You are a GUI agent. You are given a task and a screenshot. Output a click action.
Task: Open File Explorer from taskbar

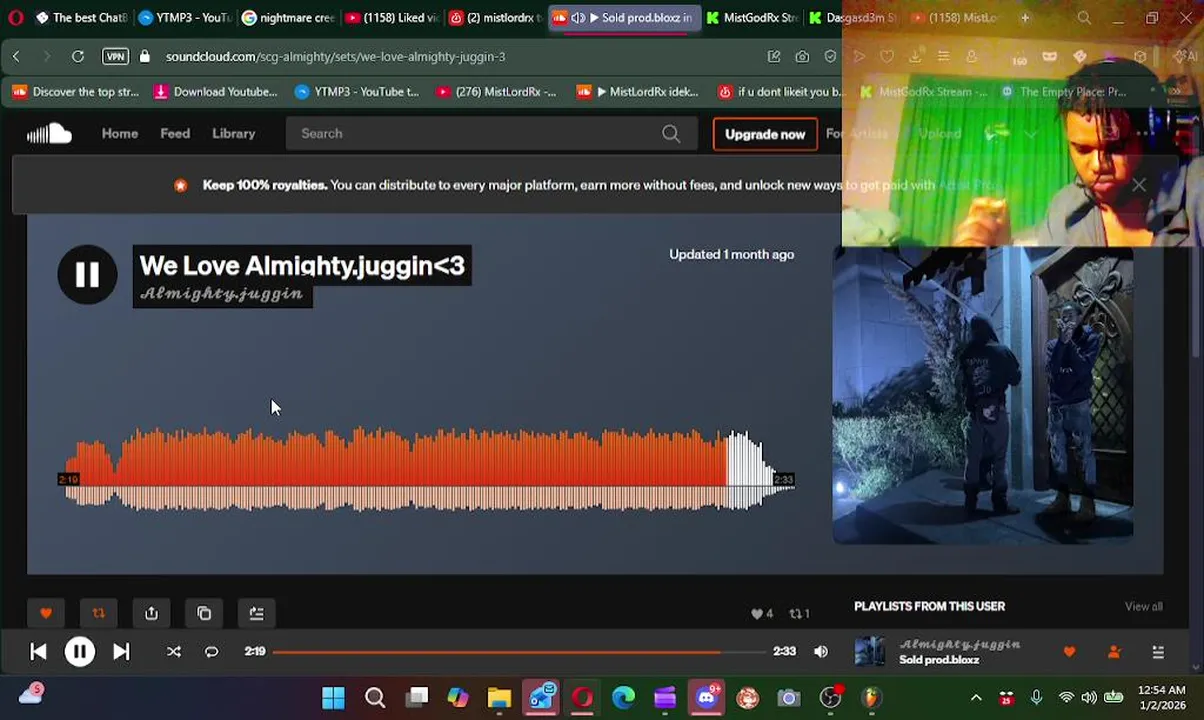(499, 697)
